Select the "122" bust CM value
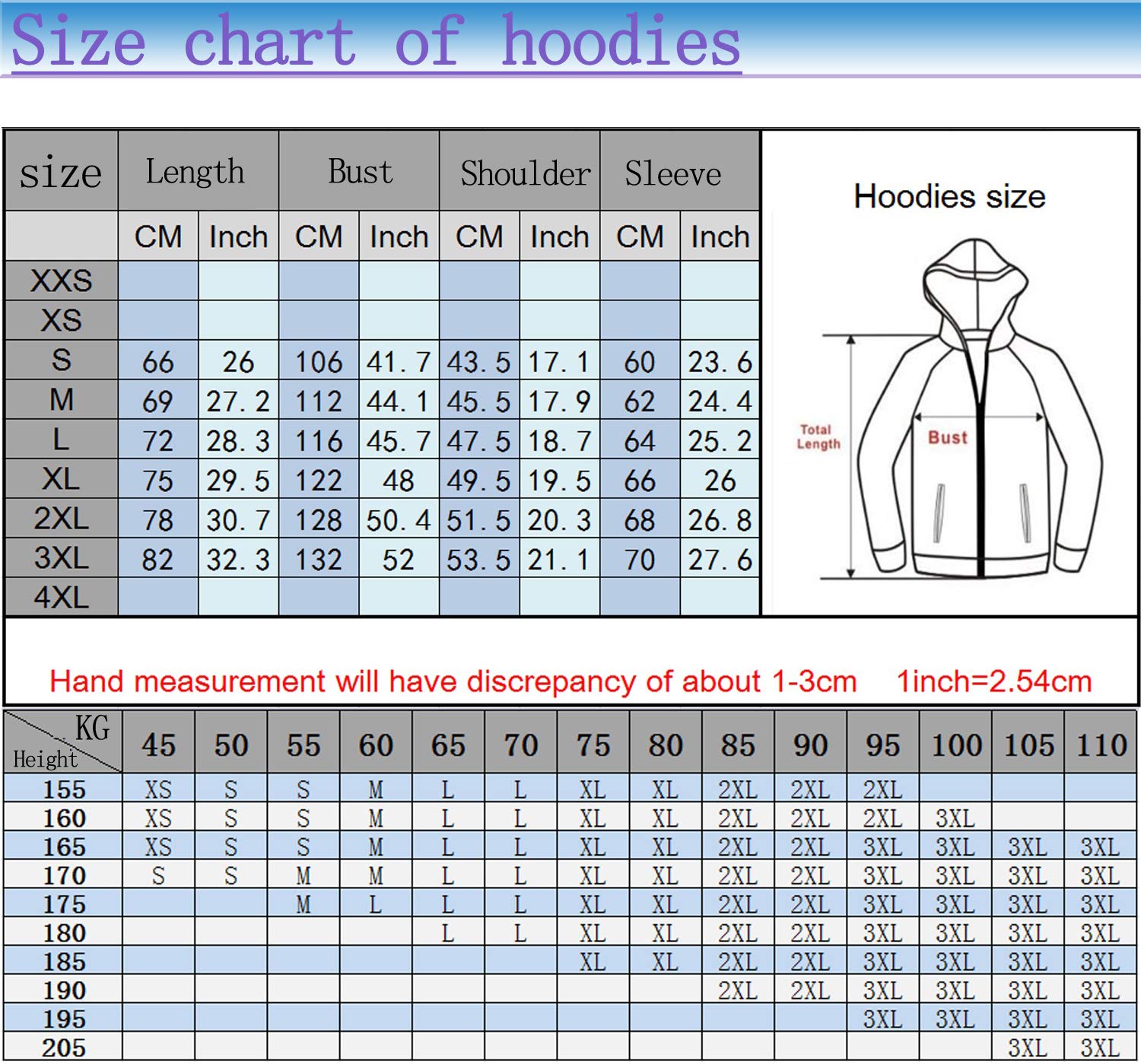 click(319, 480)
